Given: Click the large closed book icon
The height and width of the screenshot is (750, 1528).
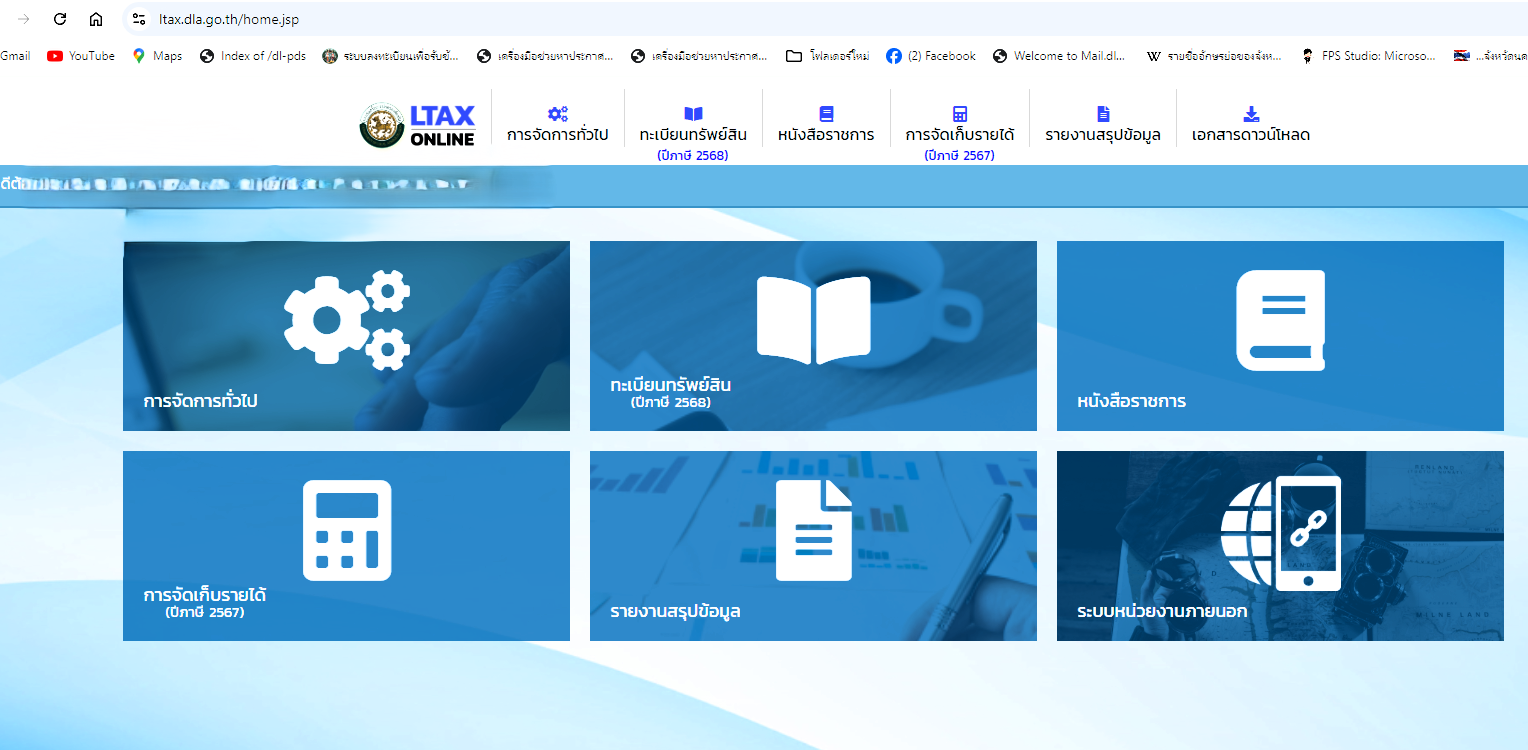Looking at the screenshot, I should point(1280,320).
